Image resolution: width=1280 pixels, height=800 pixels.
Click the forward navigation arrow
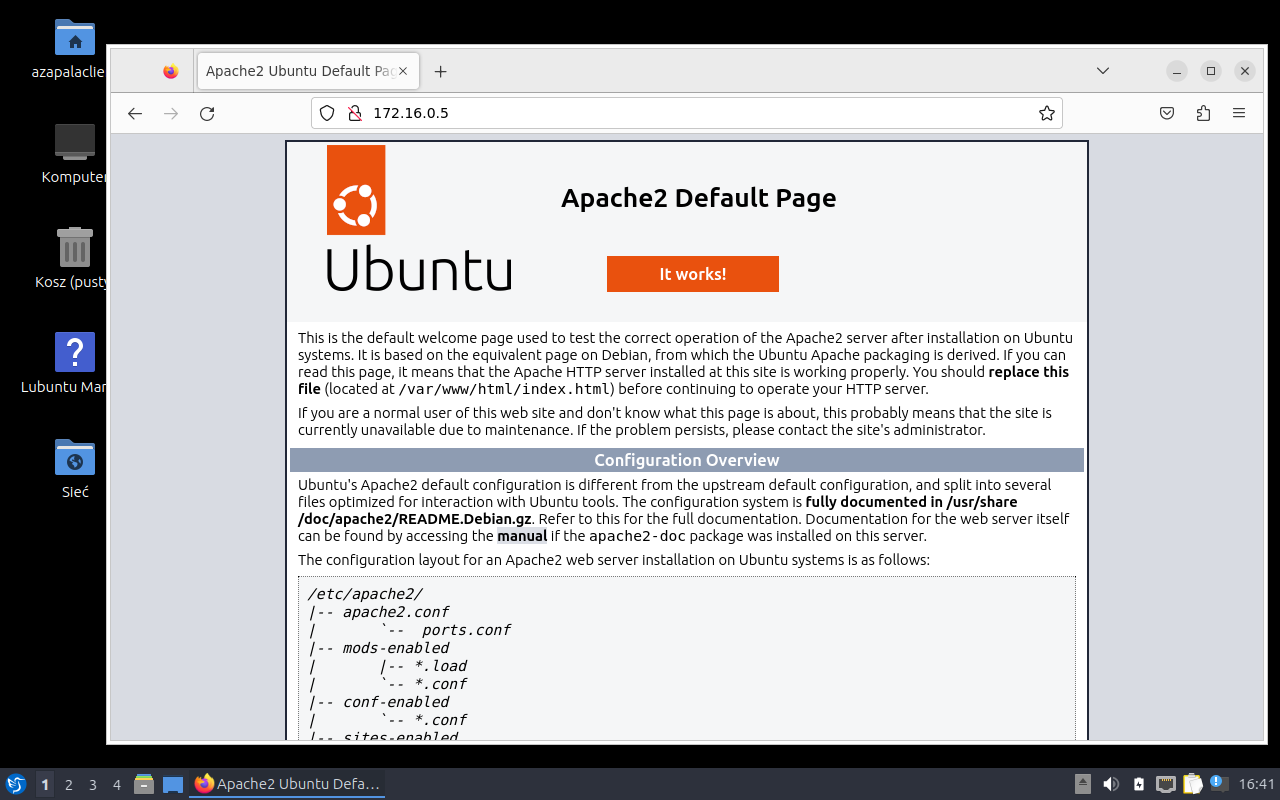tap(171, 114)
